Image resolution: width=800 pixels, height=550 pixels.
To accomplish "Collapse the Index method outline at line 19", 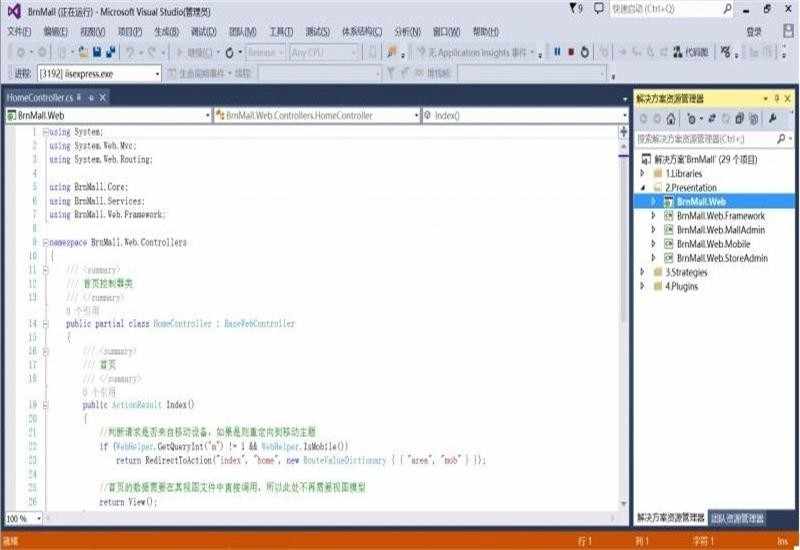I will pyautogui.click(x=45, y=405).
